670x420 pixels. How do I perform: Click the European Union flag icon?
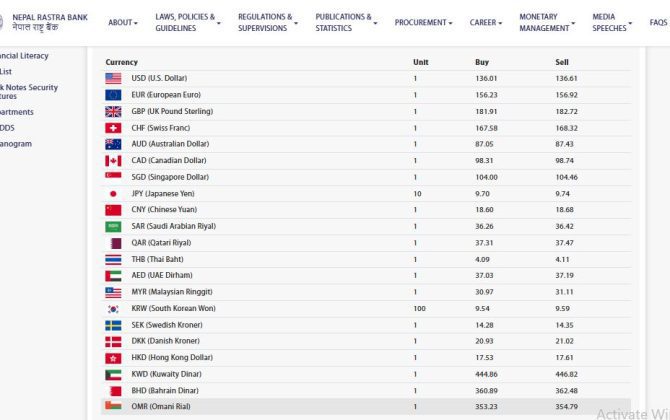click(x=113, y=95)
